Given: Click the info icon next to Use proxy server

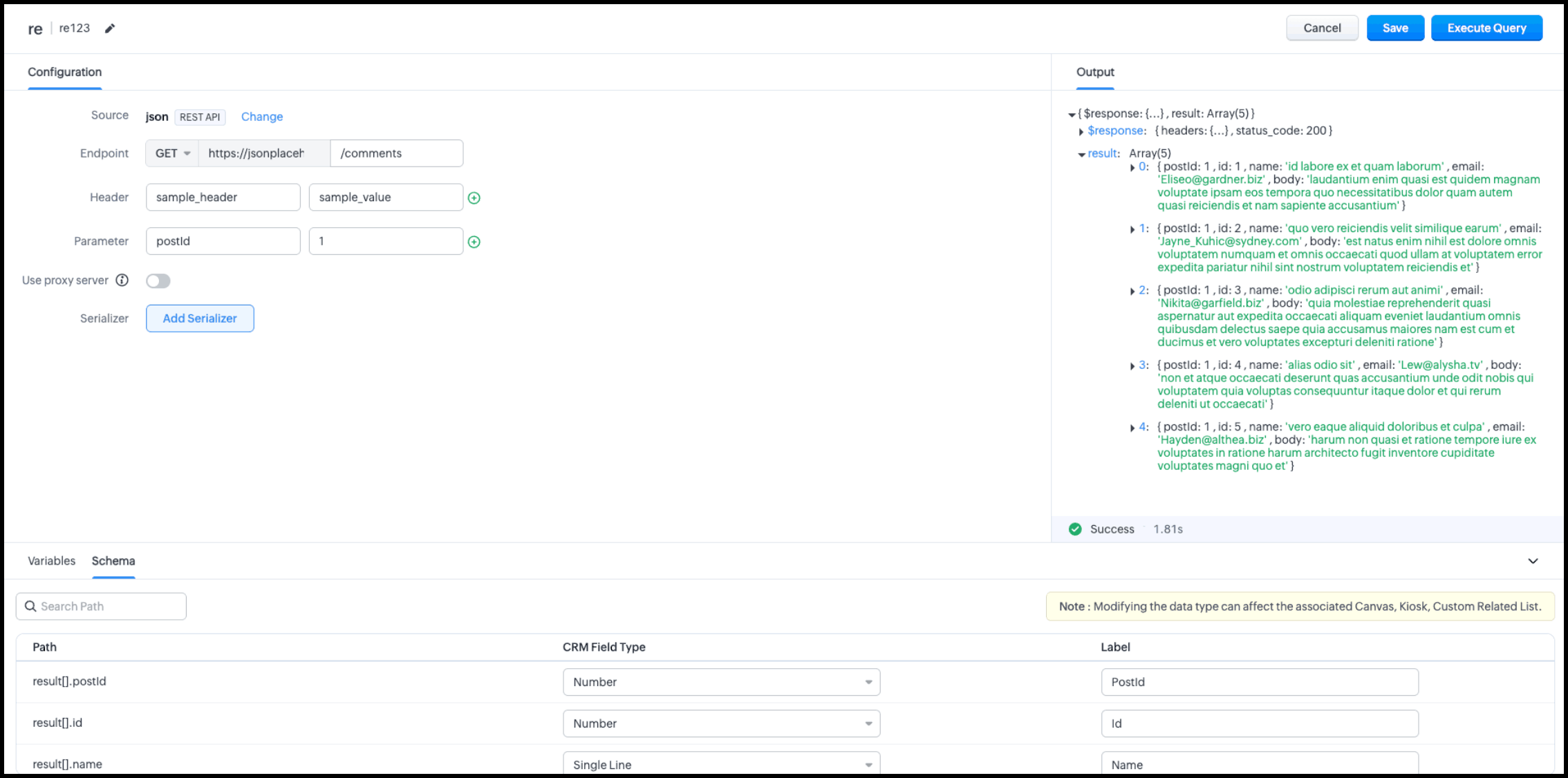Looking at the screenshot, I should pos(122,280).
